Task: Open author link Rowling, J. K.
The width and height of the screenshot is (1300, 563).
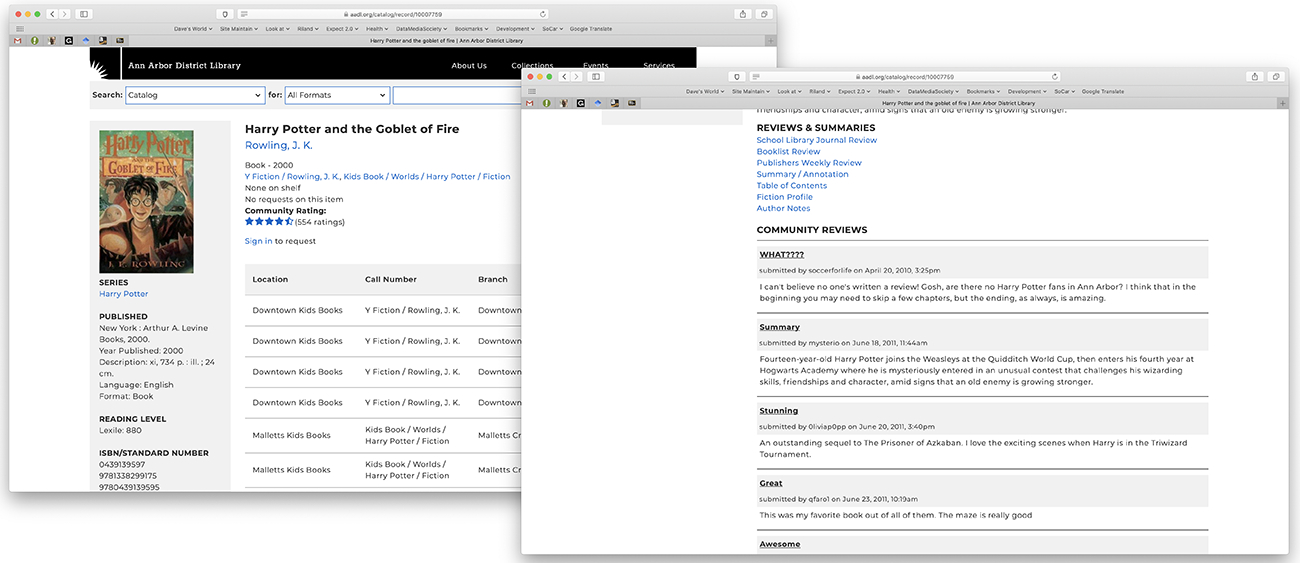Action: (279, 146)
